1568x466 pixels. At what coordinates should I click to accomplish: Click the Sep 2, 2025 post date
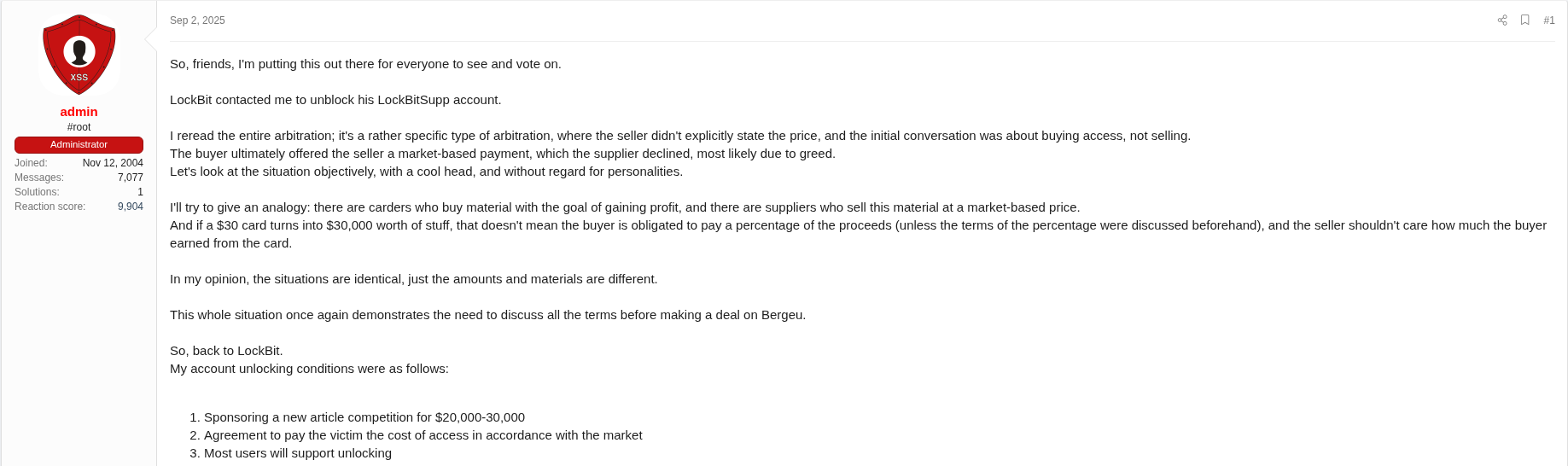pyautogui.click(x=197, y=20)
